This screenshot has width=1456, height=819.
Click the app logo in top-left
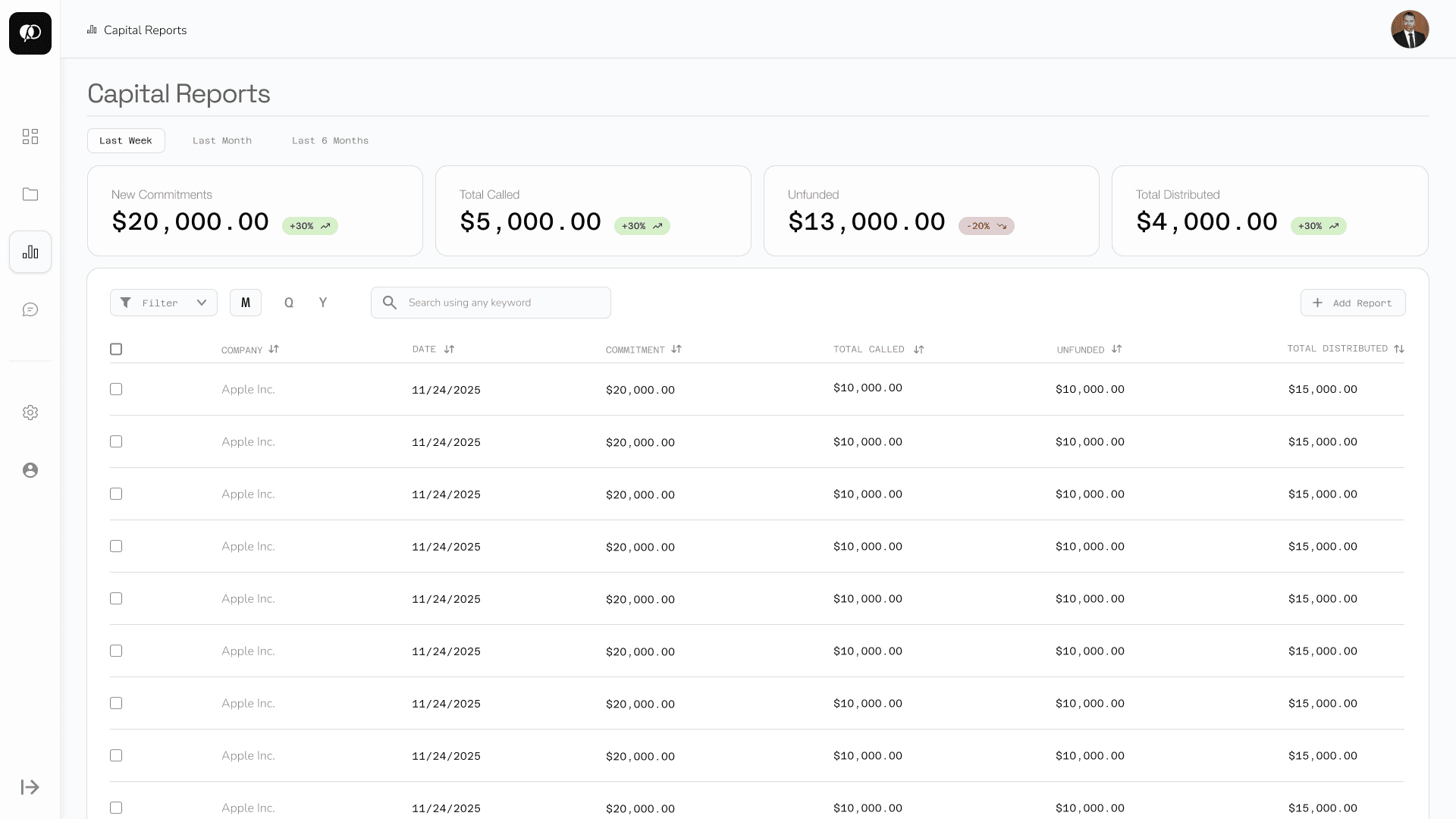[x=30, y=33]
